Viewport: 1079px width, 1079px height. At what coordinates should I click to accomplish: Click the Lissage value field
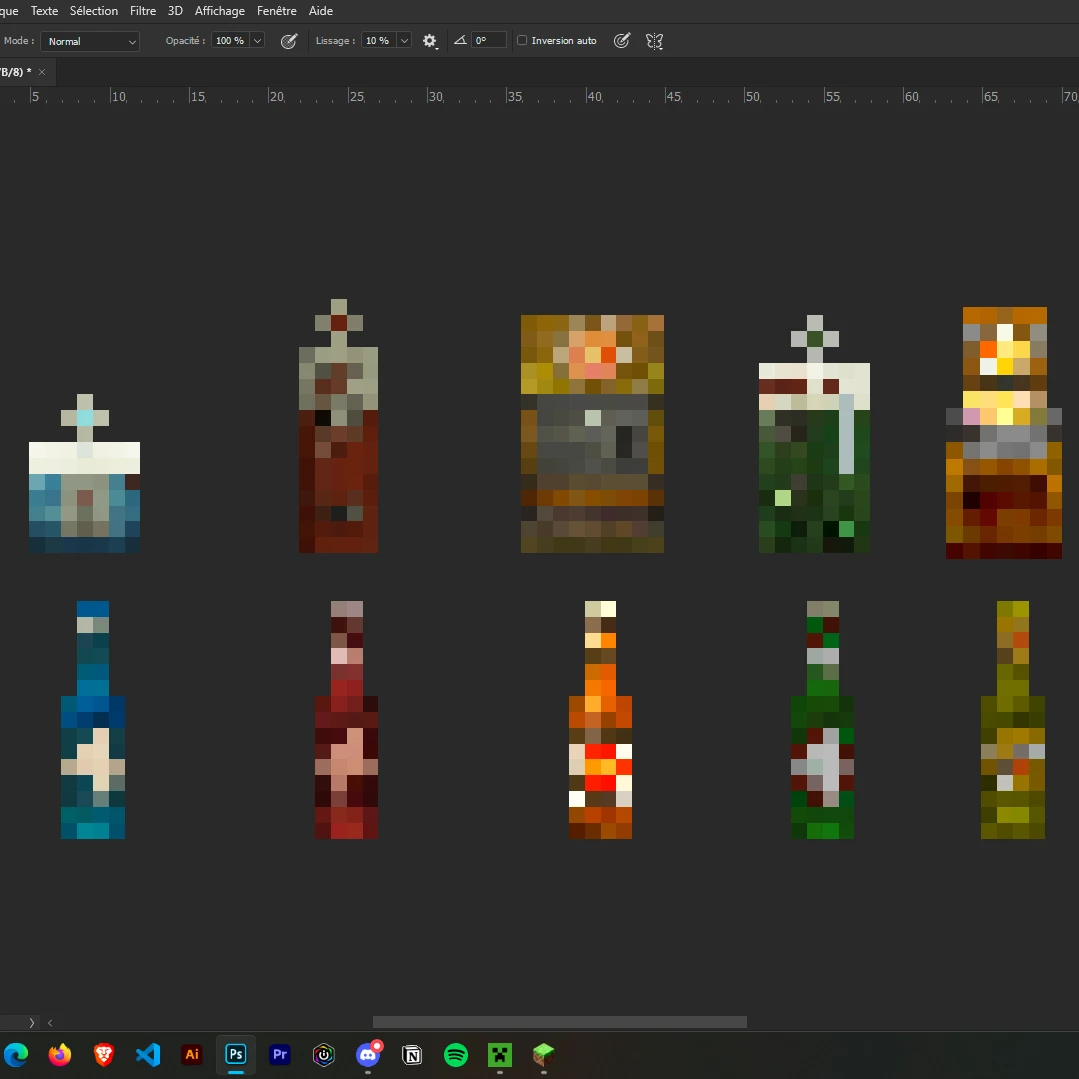pos(378,41)
